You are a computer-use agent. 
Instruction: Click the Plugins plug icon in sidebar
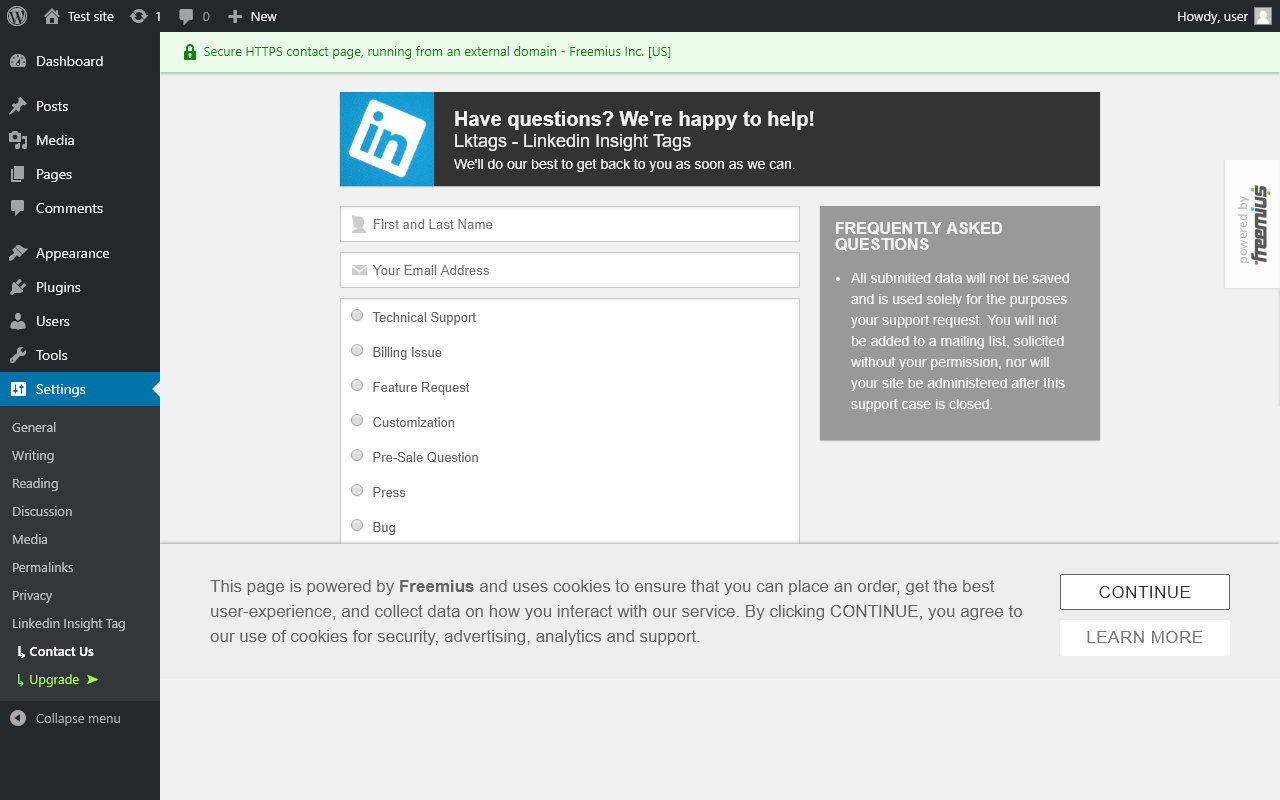click(18, 287)
